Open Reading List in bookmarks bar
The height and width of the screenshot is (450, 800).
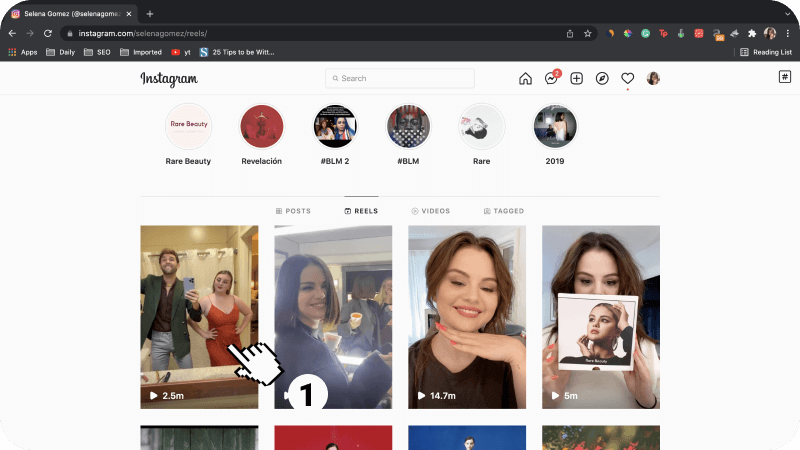pyautogui.click(x=766, y=51)
